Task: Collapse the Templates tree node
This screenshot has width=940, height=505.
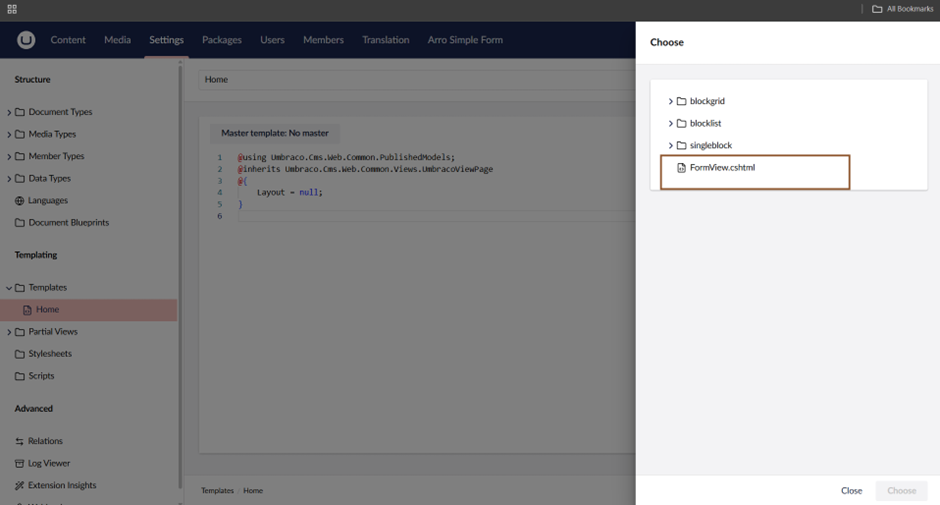Action: pyautogui.click(x=9, y=288)
